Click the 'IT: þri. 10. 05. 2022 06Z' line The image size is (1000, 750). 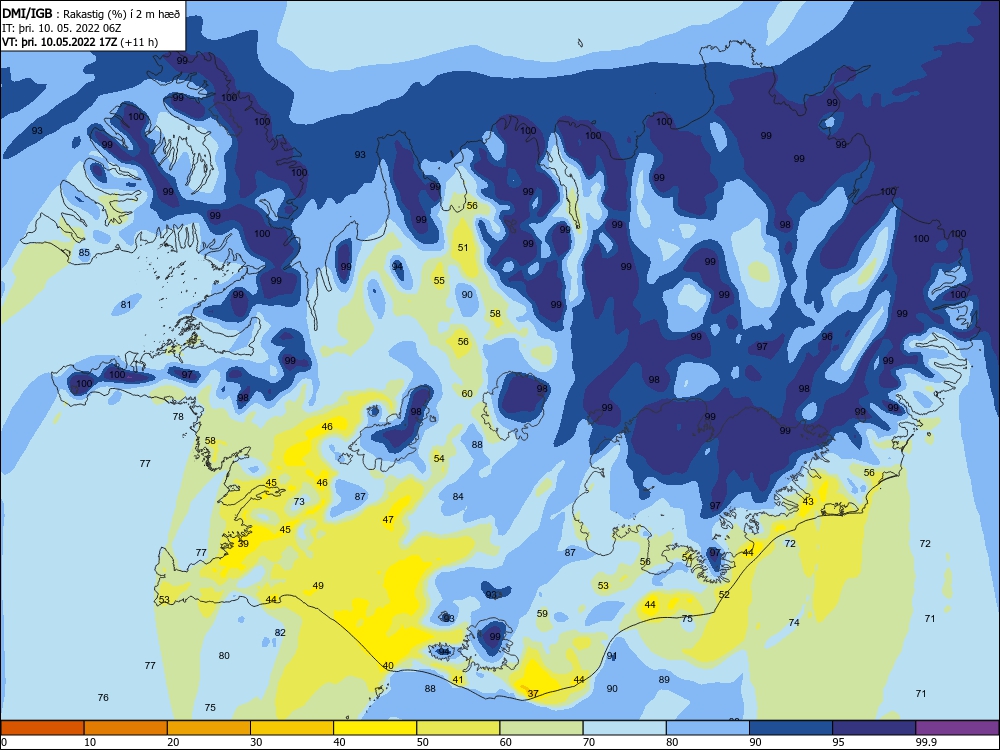tap(61, 28)
